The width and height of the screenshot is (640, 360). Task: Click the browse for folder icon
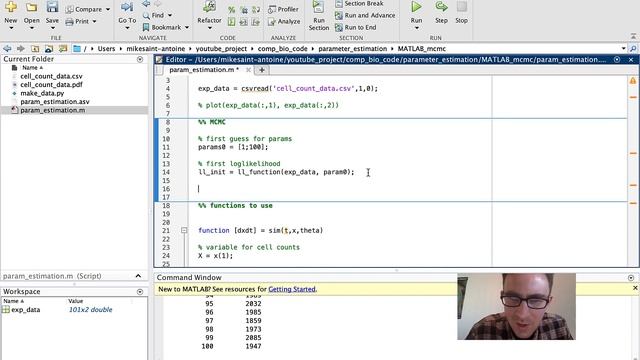49,49
